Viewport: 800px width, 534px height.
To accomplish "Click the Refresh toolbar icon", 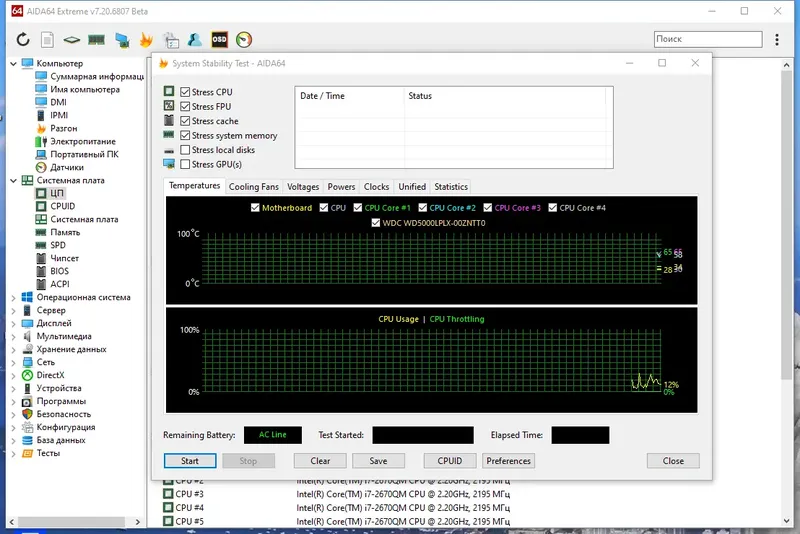I will (23, 39).
